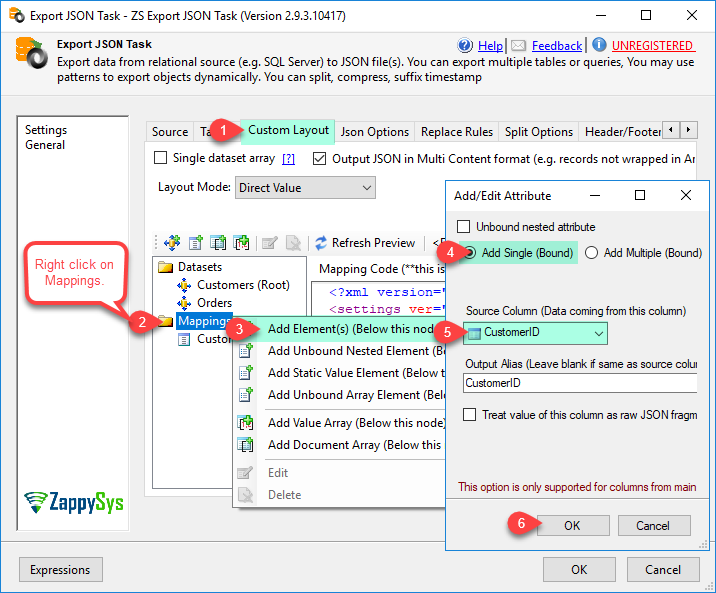716x593 pixels.
Task: Click the icon beside Add Static Value Element
Action: (x=246, y=373)
